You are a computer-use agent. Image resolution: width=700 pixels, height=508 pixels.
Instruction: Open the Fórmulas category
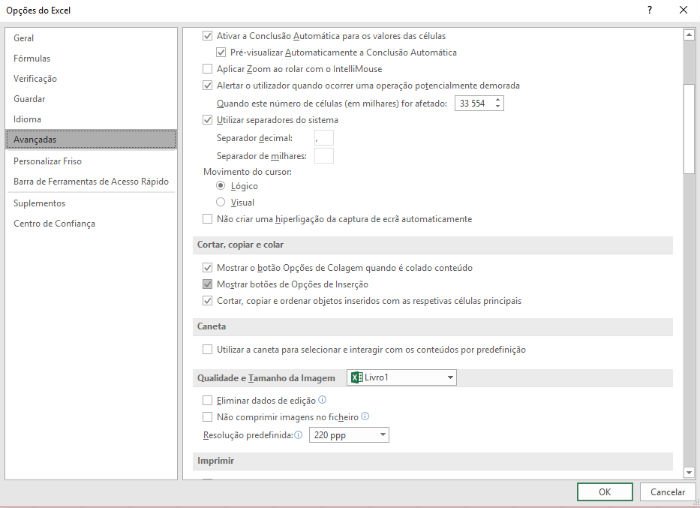point(91,58)
